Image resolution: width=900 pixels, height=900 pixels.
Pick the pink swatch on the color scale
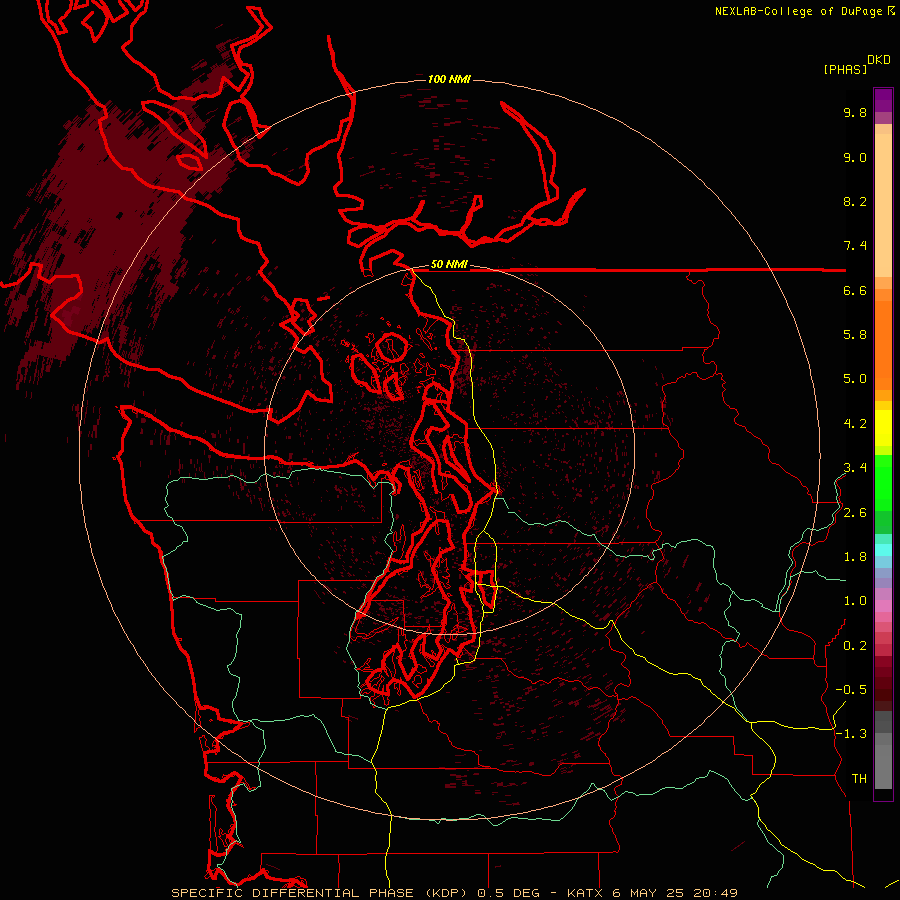(x=883, y=606)
